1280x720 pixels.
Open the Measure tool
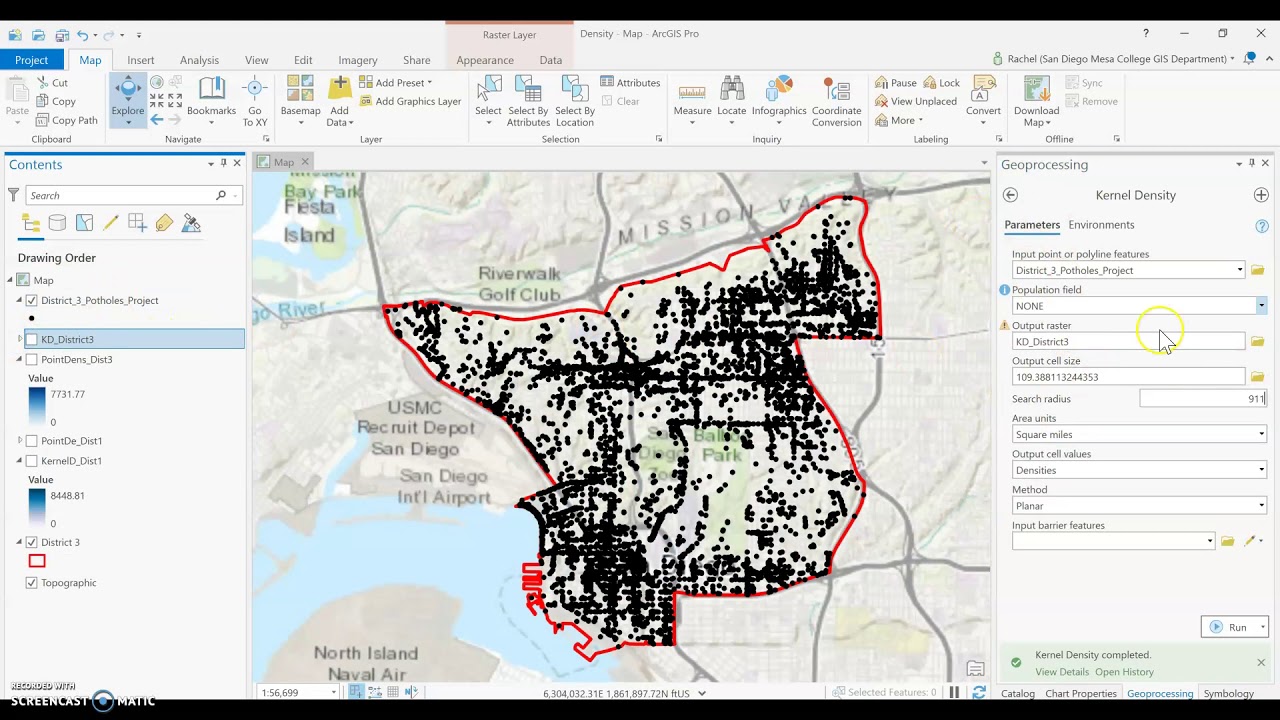coord(692,100)
